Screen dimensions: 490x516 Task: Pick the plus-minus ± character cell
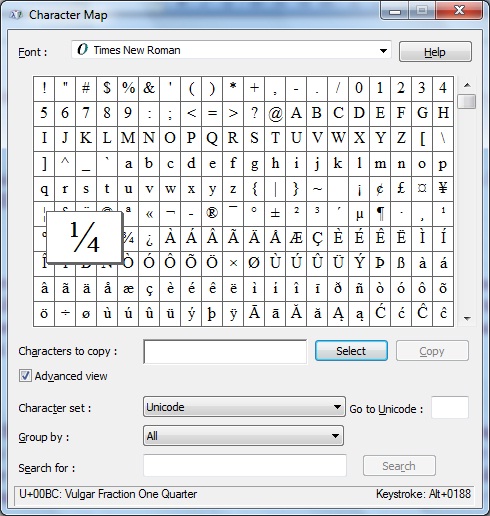coord(275,214)
